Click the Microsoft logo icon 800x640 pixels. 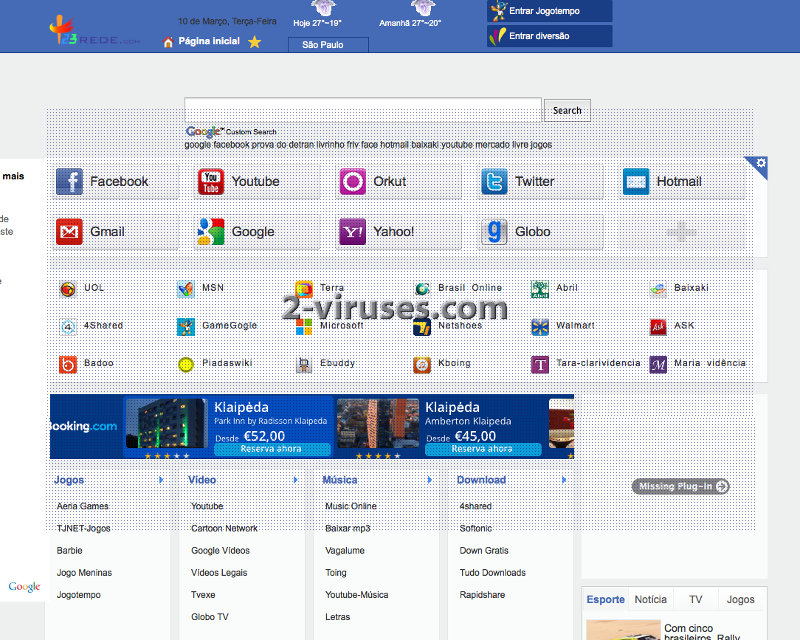click(x=304, y=327)
